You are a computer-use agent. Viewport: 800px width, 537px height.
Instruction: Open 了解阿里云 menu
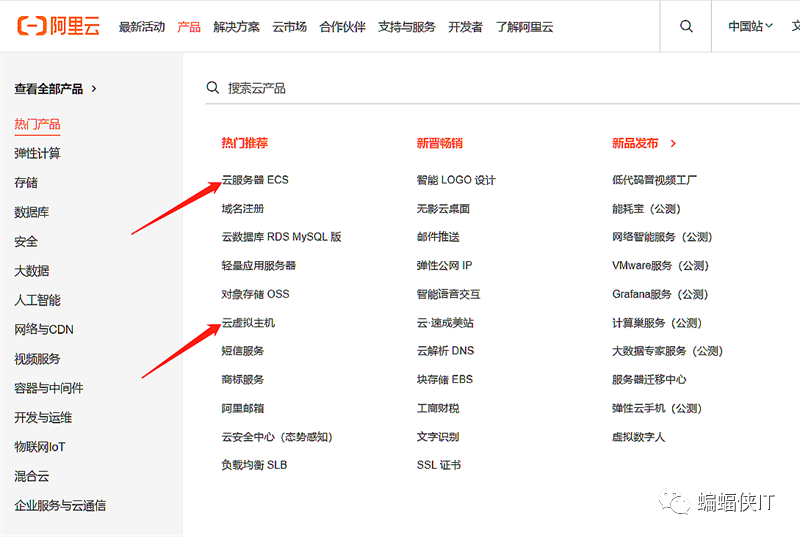pyautogui.click(x=524, y=27)
